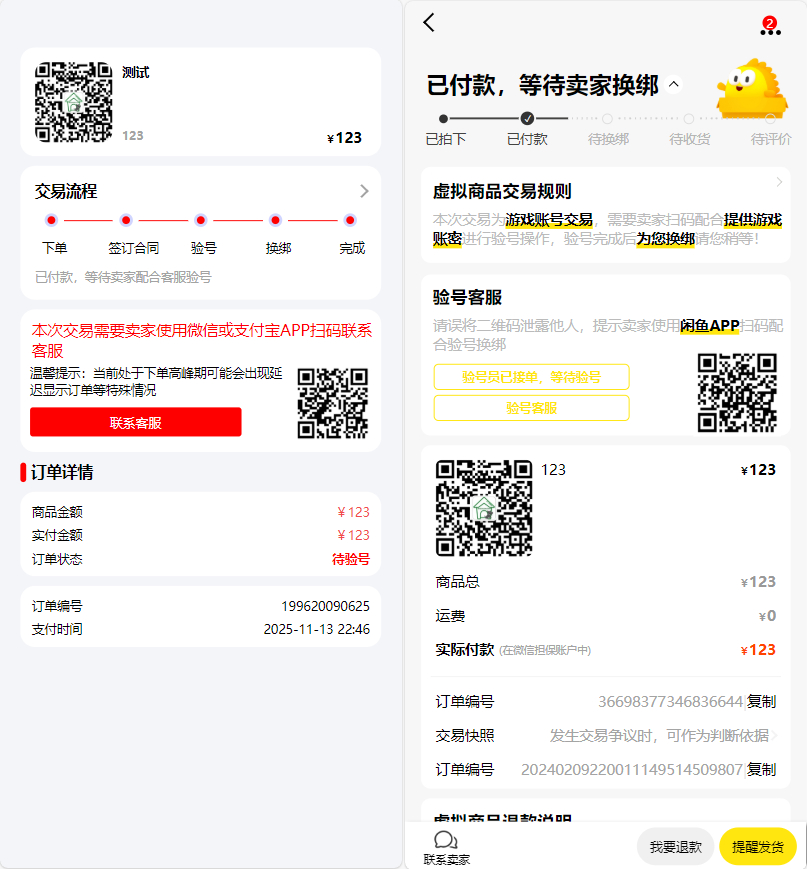
Task: Tap the product QR code thumbnail labeled 测试
Action: (74, 103)
